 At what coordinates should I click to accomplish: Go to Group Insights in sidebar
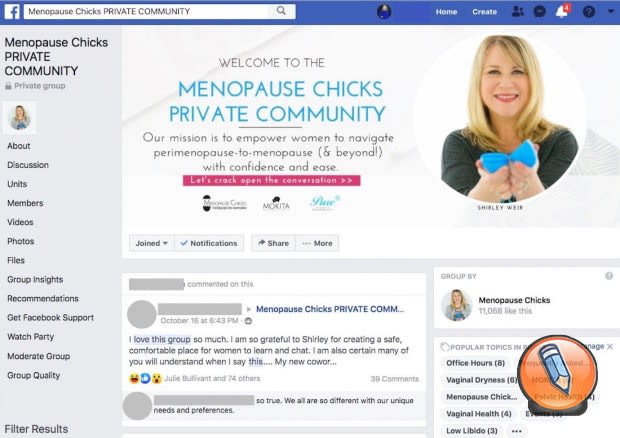coord(35,279)
